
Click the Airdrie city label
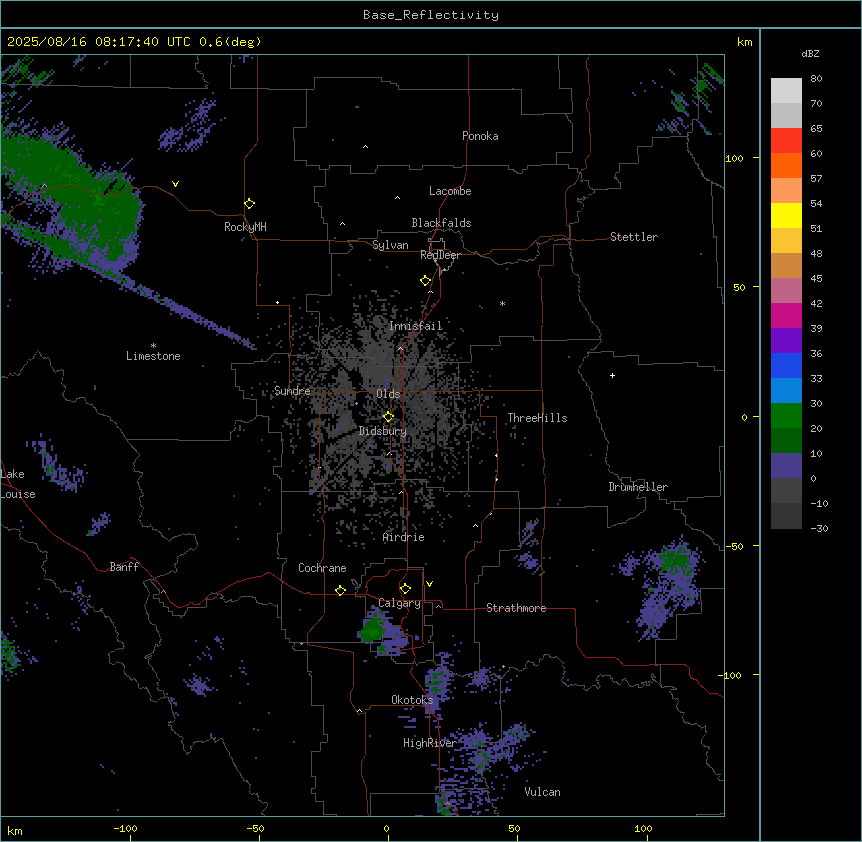[404, 537]
